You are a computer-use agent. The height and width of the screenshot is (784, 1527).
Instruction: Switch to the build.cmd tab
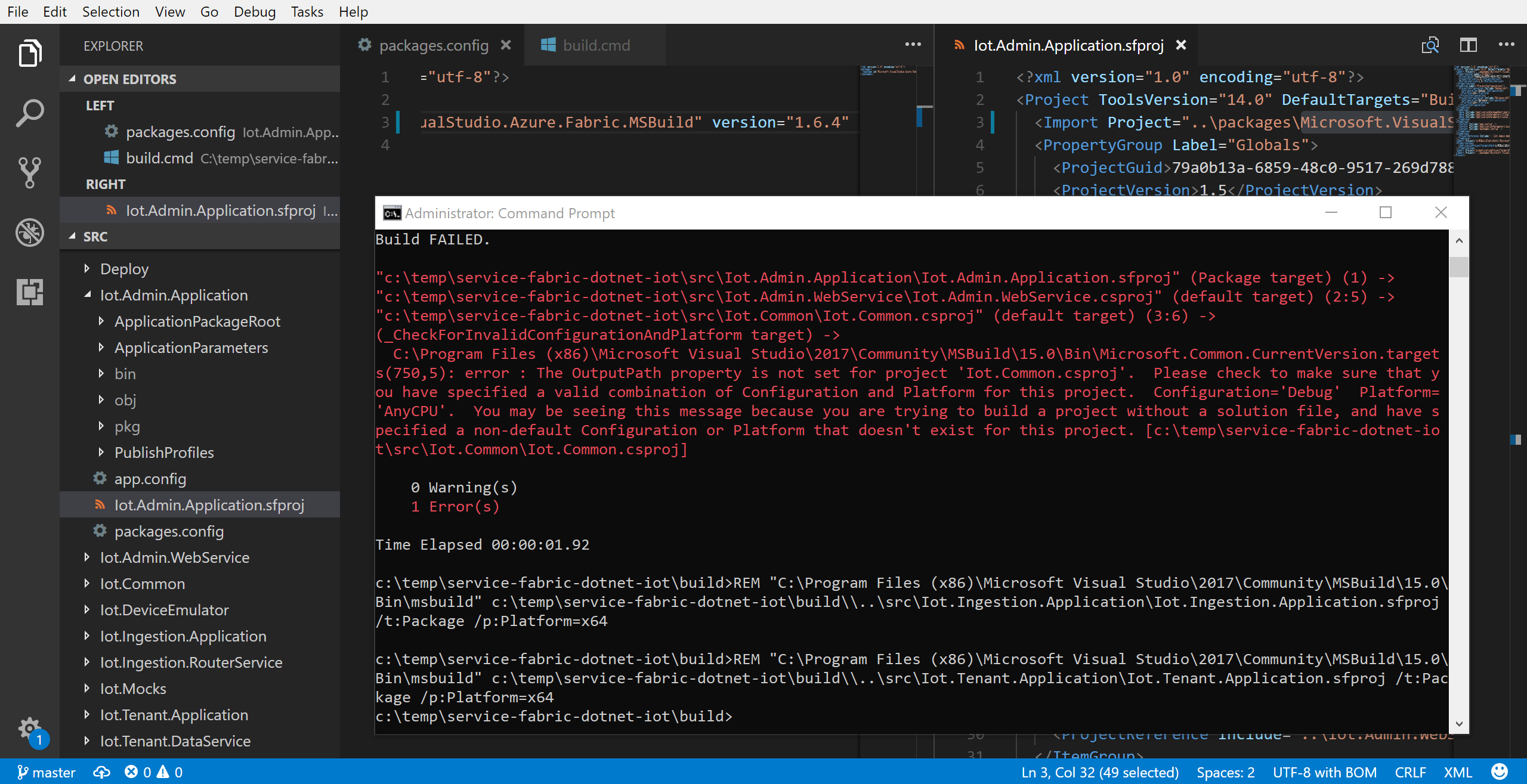click(595, 45)
